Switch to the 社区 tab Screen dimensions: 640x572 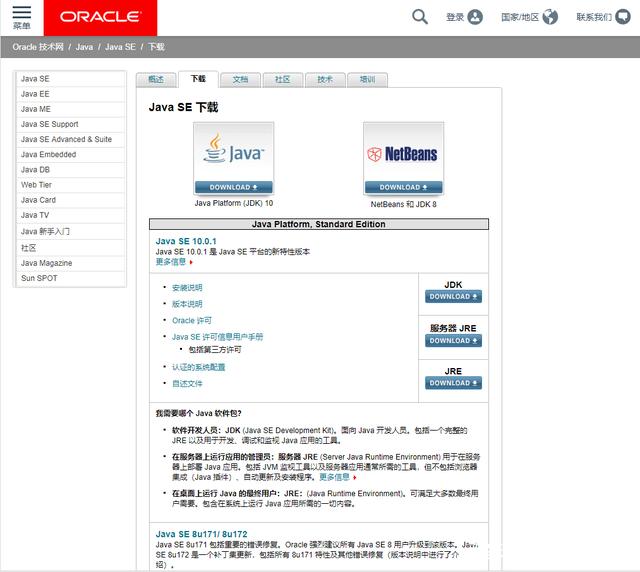click(282, 80)
